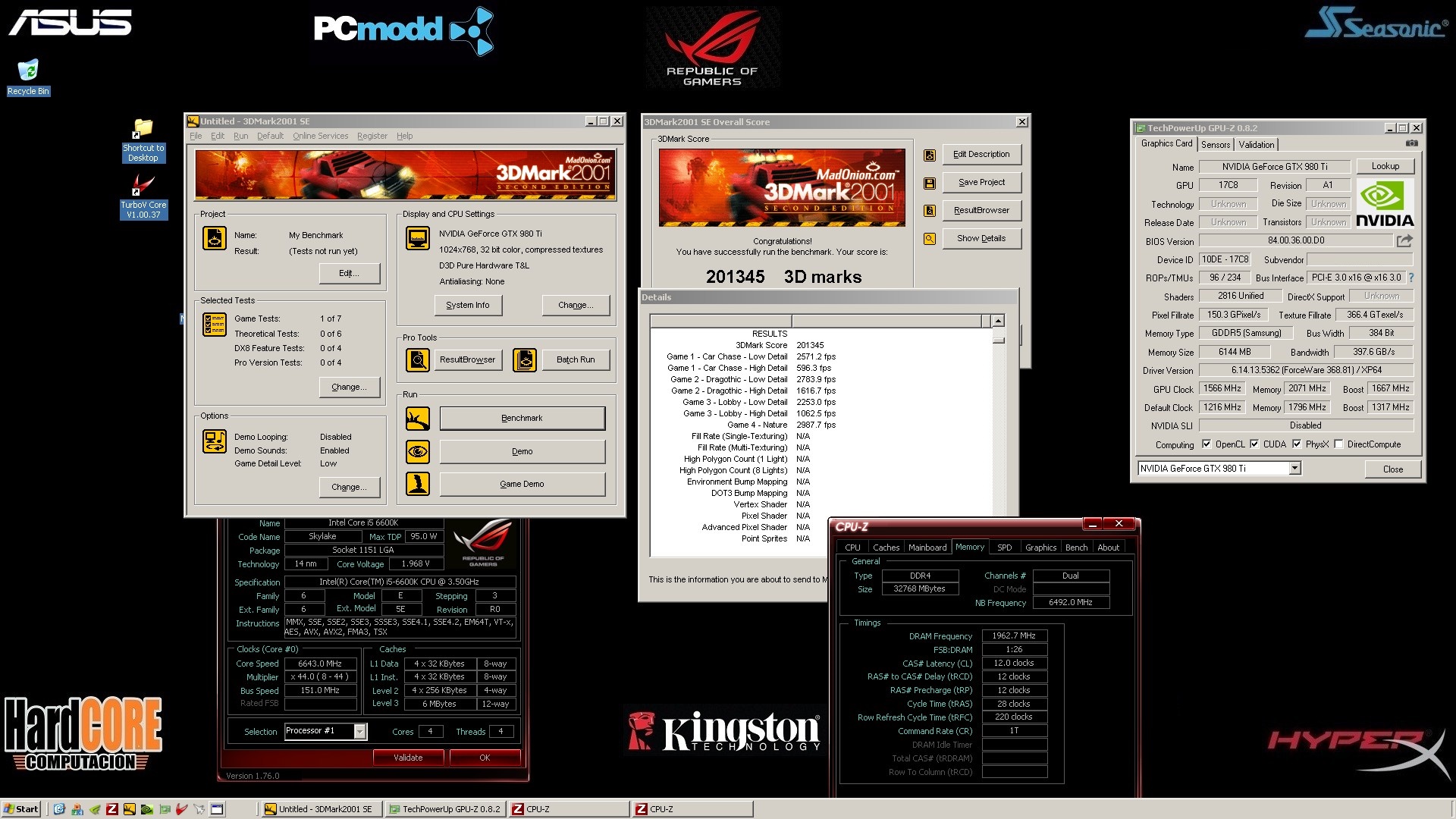Screen dimensions: 1456x819
Task: Open the Default menu in 3DMark2001
Action: coord(270,136)
